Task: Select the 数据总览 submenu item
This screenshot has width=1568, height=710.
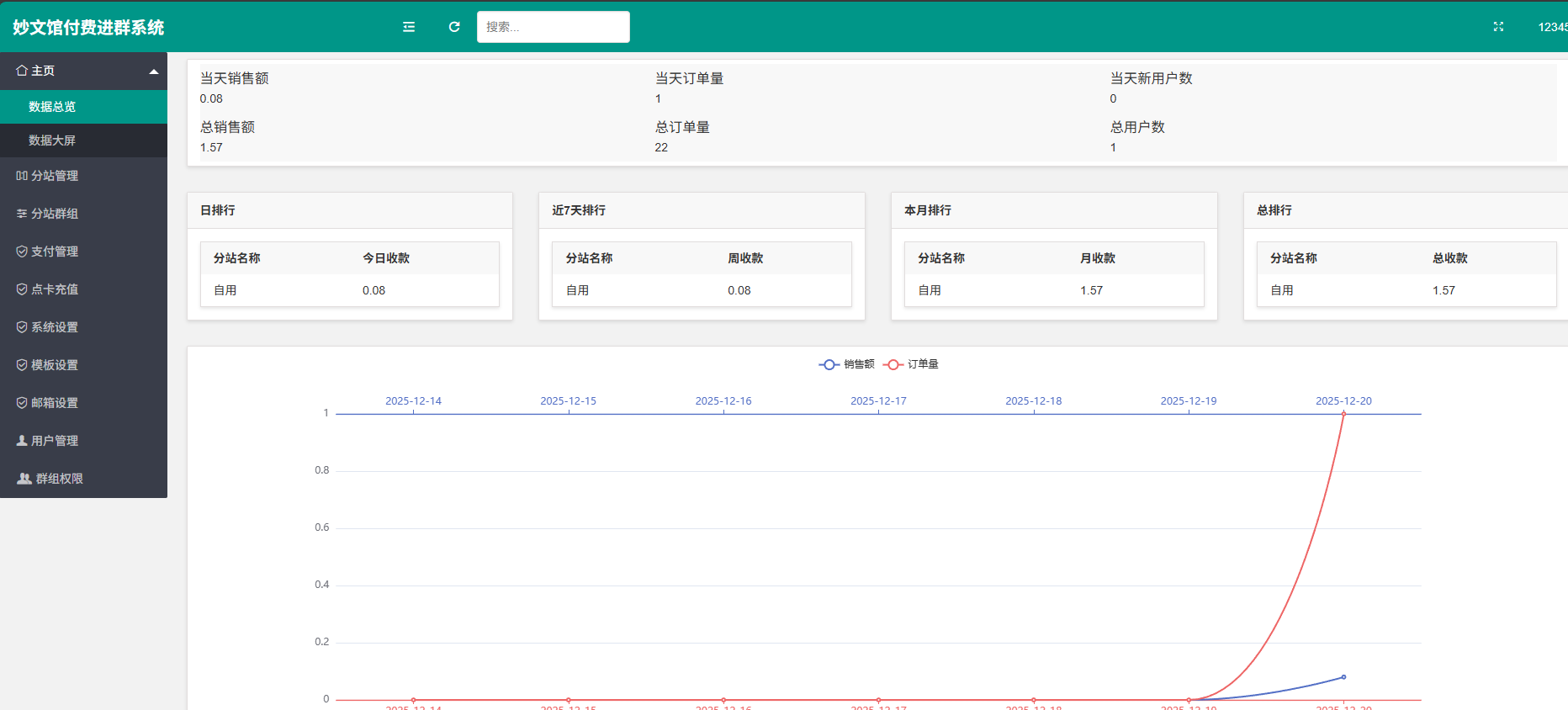Action: click(x=52, y=107)
